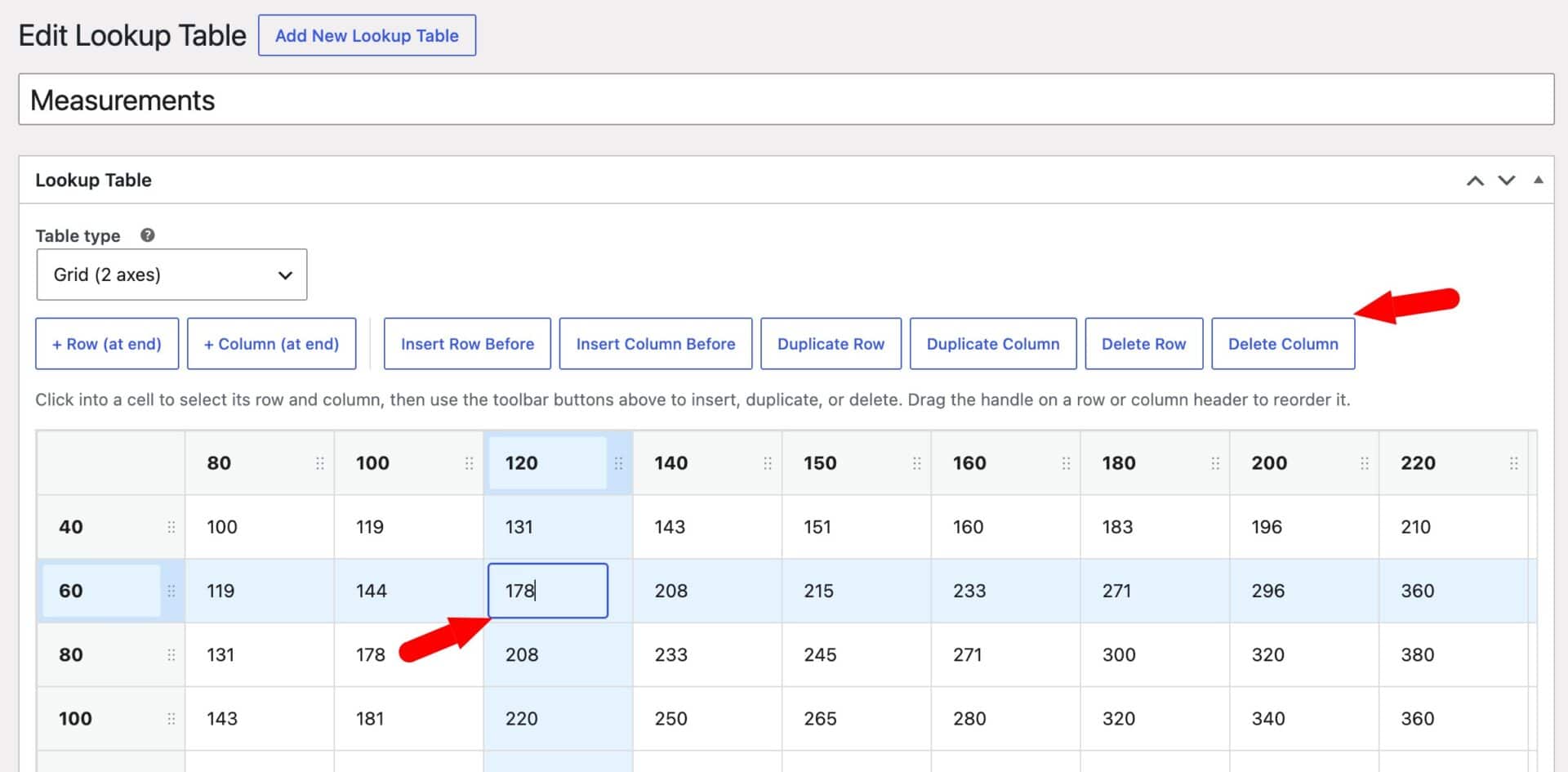Screen dimensions: 1568x772
Task: Click drag handle of column 80
Action: (x=320, y=463)
